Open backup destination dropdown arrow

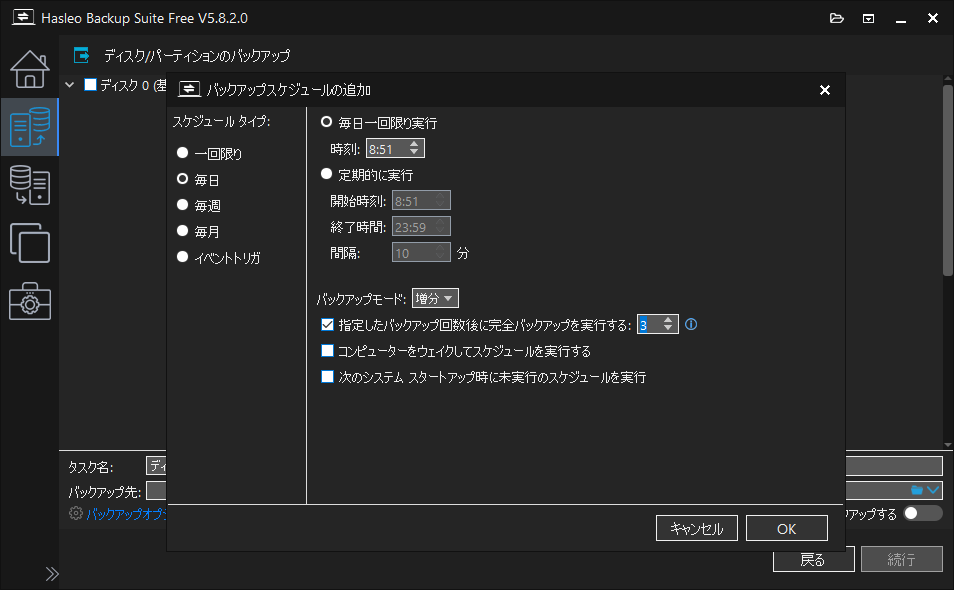tap(933, 490)
